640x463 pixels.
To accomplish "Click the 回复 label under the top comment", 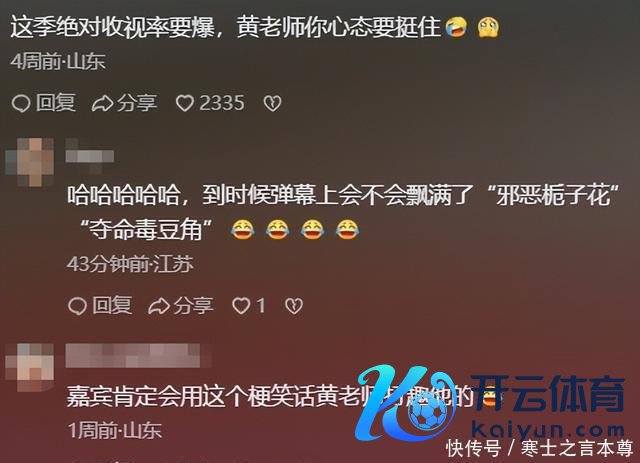I will (56, 102).
